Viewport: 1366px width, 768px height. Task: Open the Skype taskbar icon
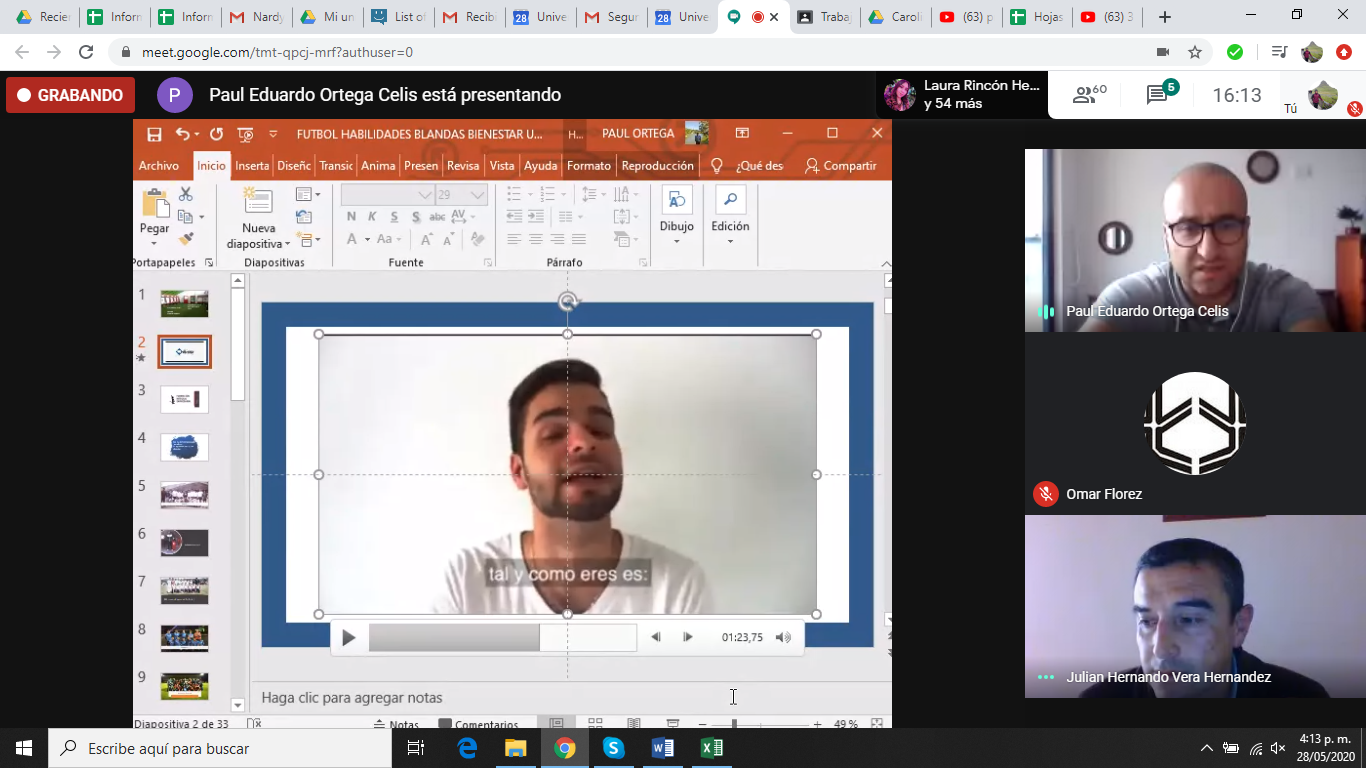point(613,748)
